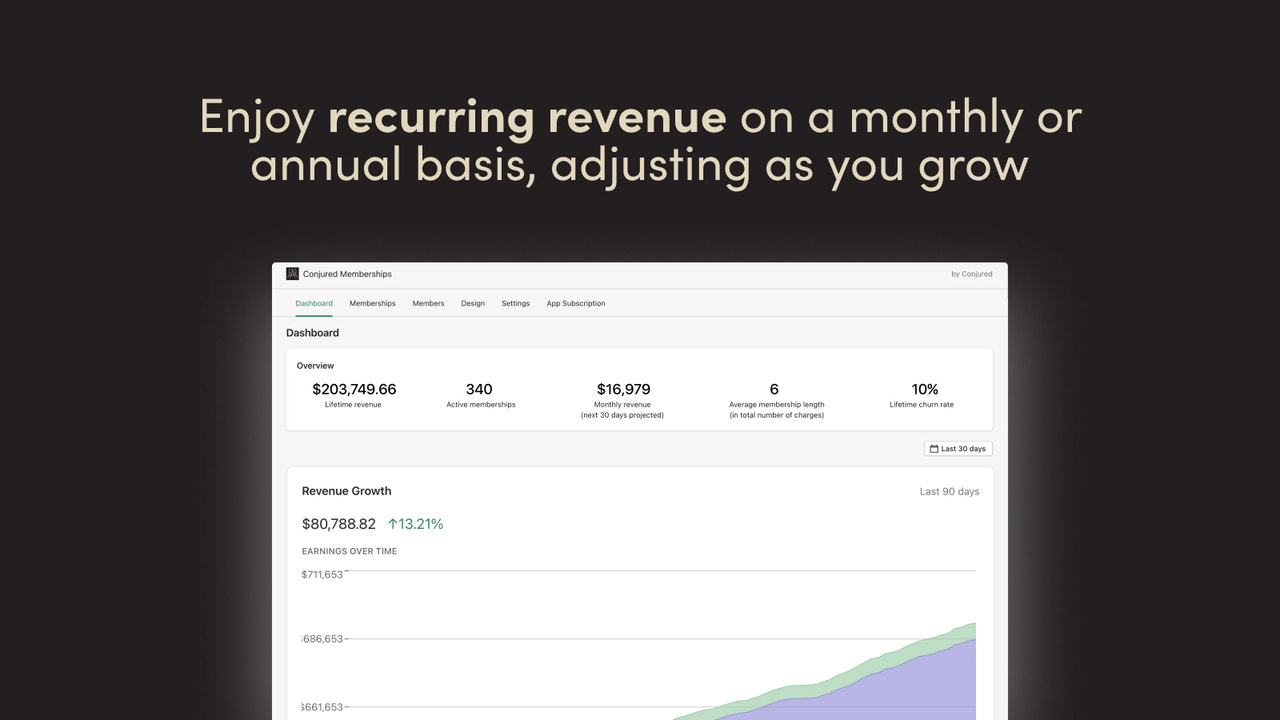Select the active Dashboard tab
The width and height of the screenshot is (1280, 720).
pos(314,302)
